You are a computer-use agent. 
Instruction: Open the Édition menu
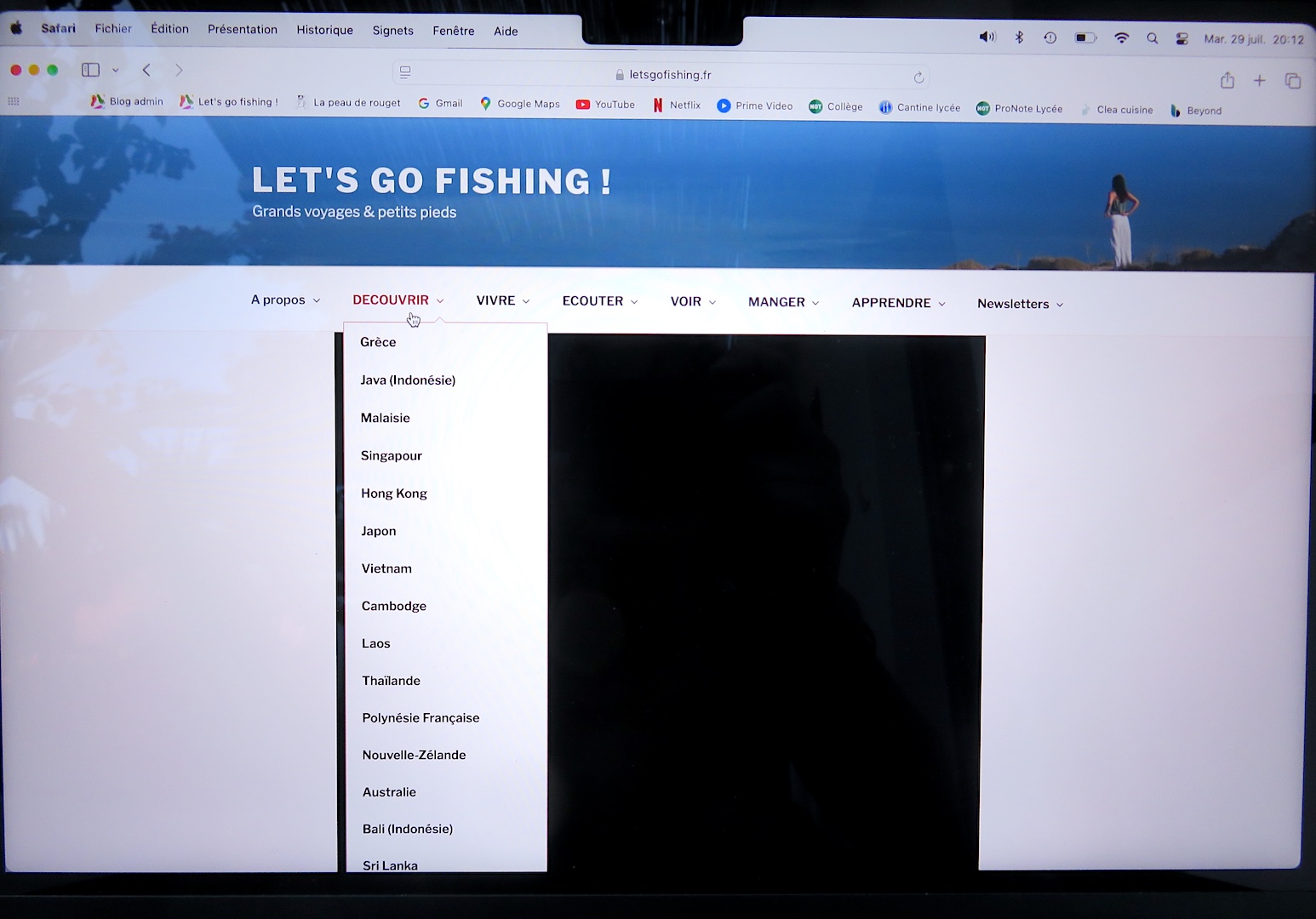tap(170, 29)
